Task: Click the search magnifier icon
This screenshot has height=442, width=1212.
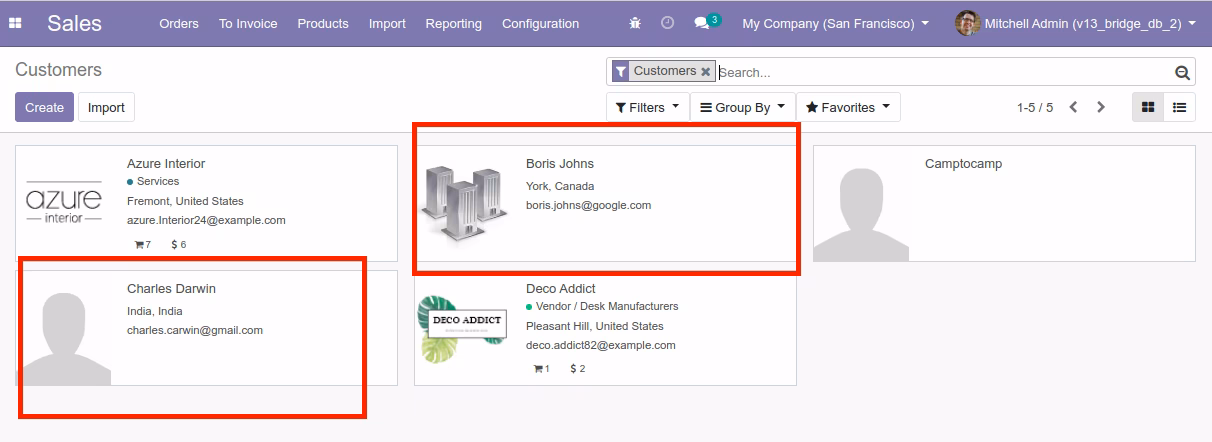Action: click(1182, 72)
